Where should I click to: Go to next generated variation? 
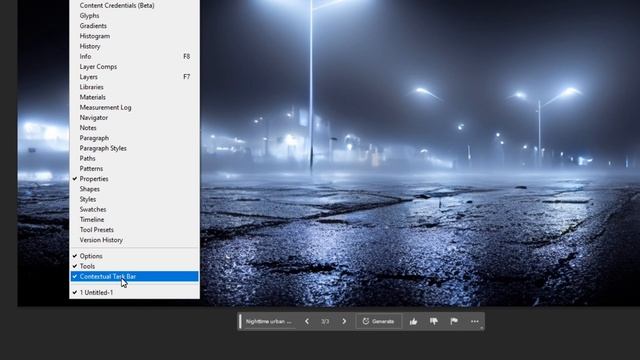(344, 322)
